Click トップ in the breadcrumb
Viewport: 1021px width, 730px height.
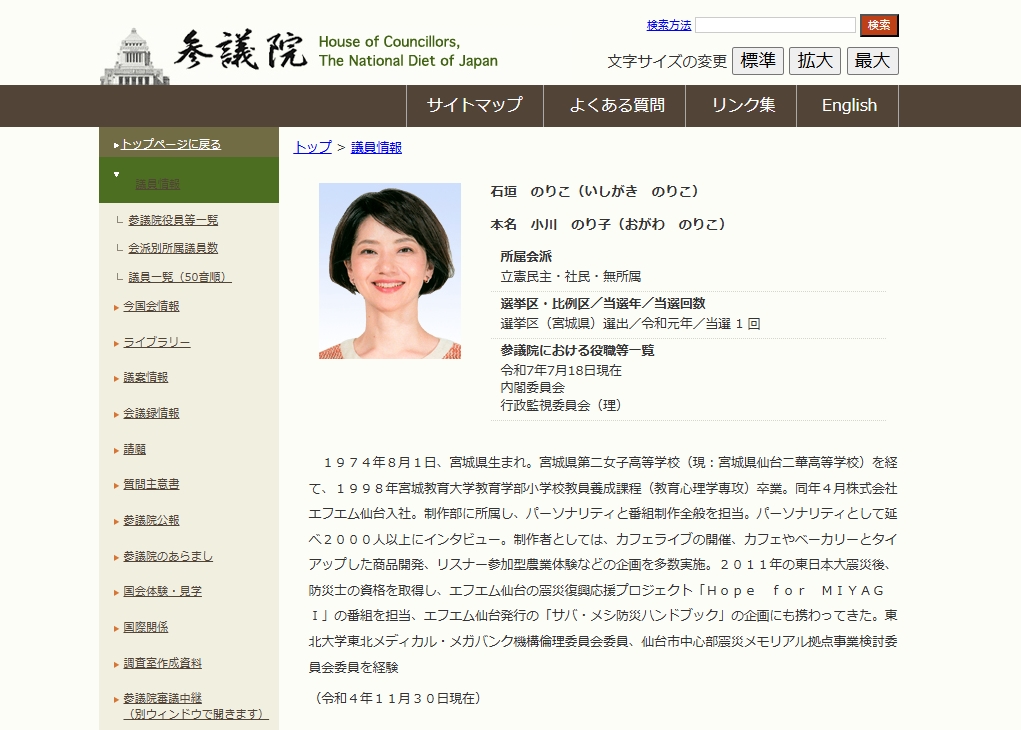(313, 147)
